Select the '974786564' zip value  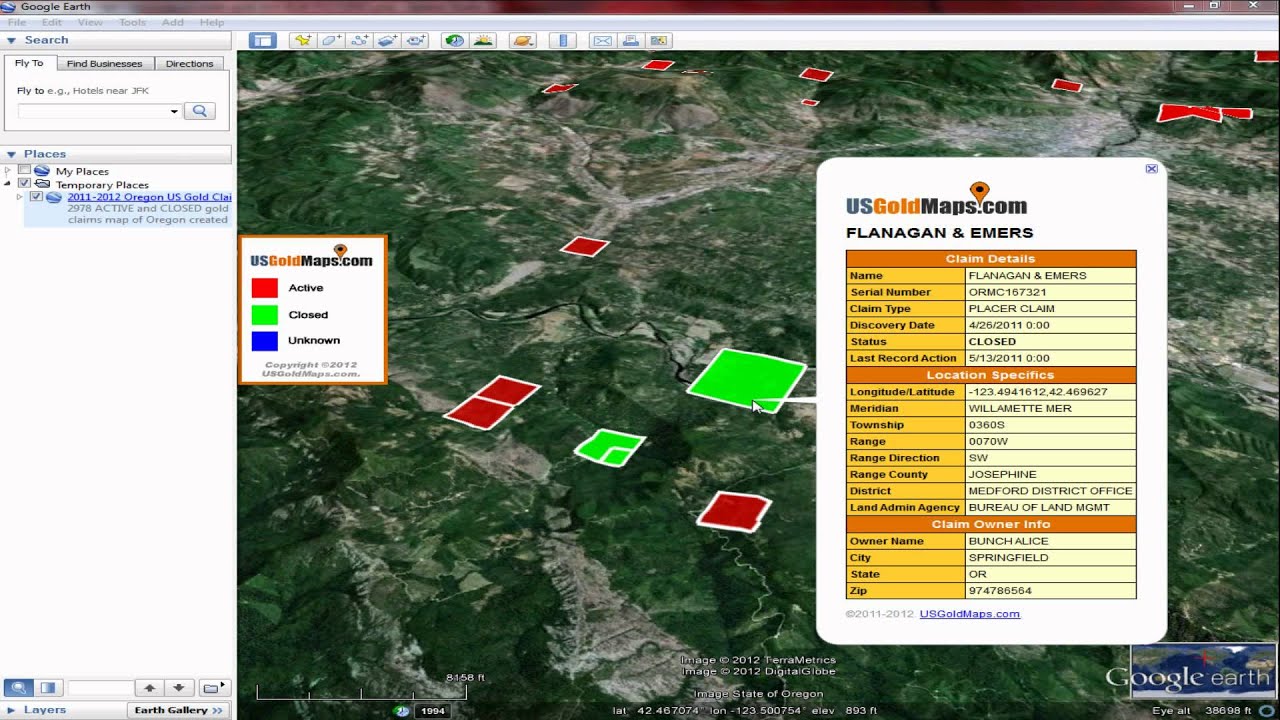[x=1051, y=590]
